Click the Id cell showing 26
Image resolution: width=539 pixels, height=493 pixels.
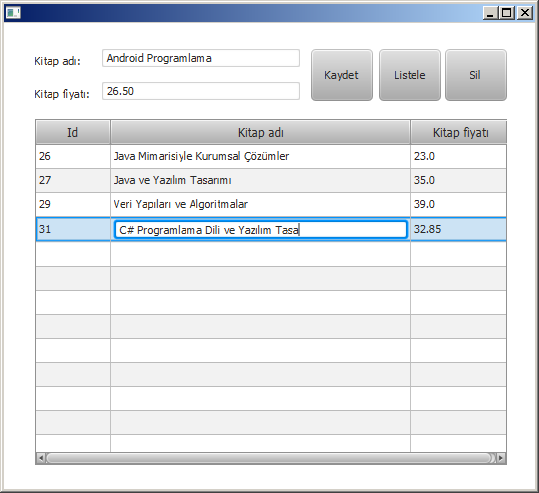point(73,156)
